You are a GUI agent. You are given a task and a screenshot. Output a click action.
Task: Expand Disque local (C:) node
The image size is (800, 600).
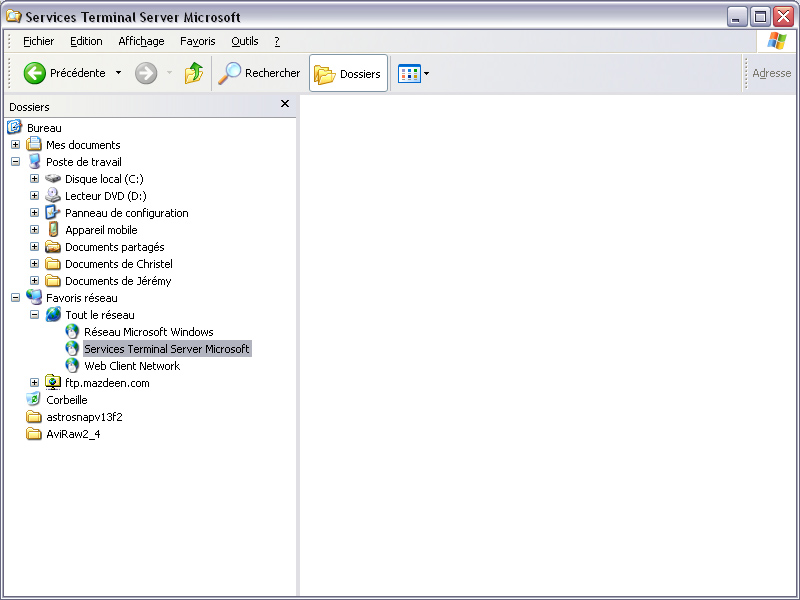pyautogui.click(x=34, y=179)
